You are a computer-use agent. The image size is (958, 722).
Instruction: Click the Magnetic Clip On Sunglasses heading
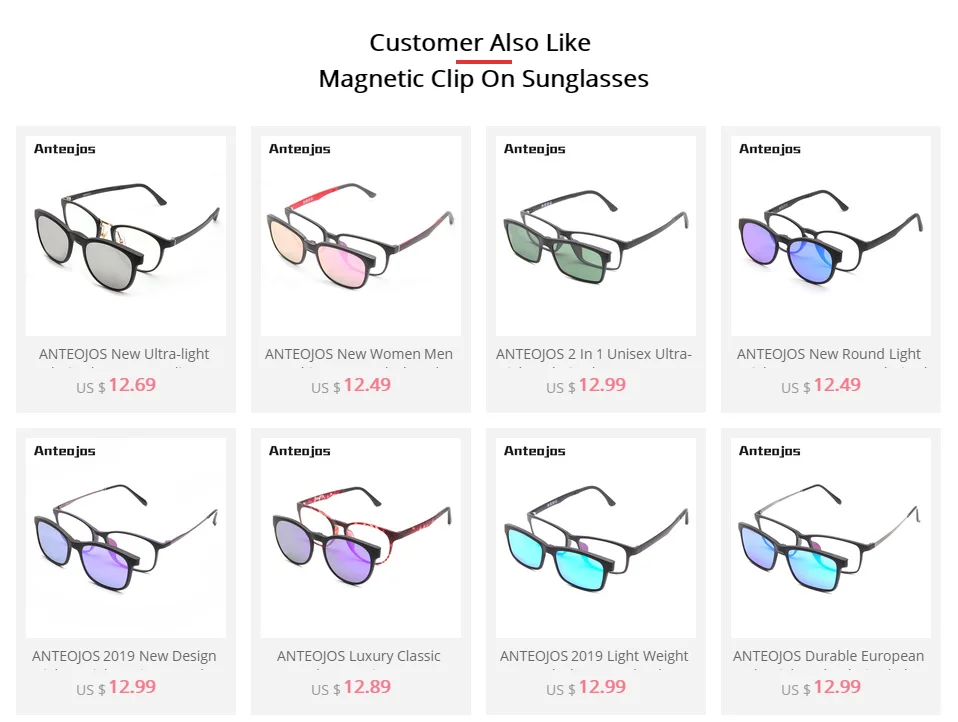click(x=483, y=79)
